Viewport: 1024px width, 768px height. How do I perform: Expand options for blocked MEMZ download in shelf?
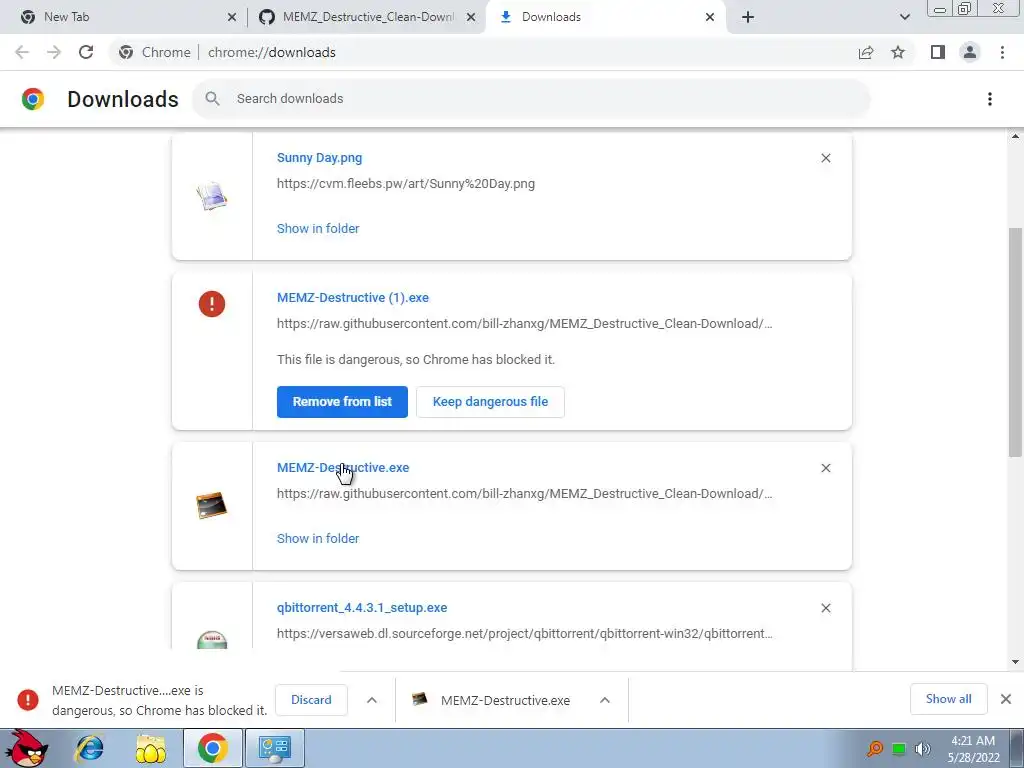[x=372, y=700]
